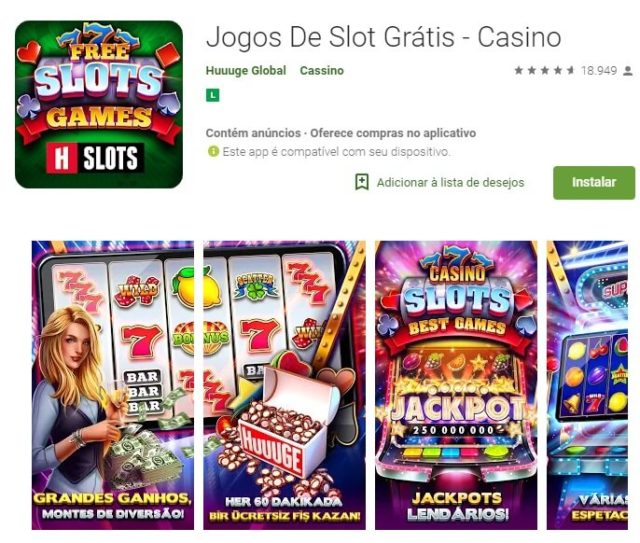Click the green Instalar button
Viewport: 640px width, 543px height.
click(x=594, y=182)
